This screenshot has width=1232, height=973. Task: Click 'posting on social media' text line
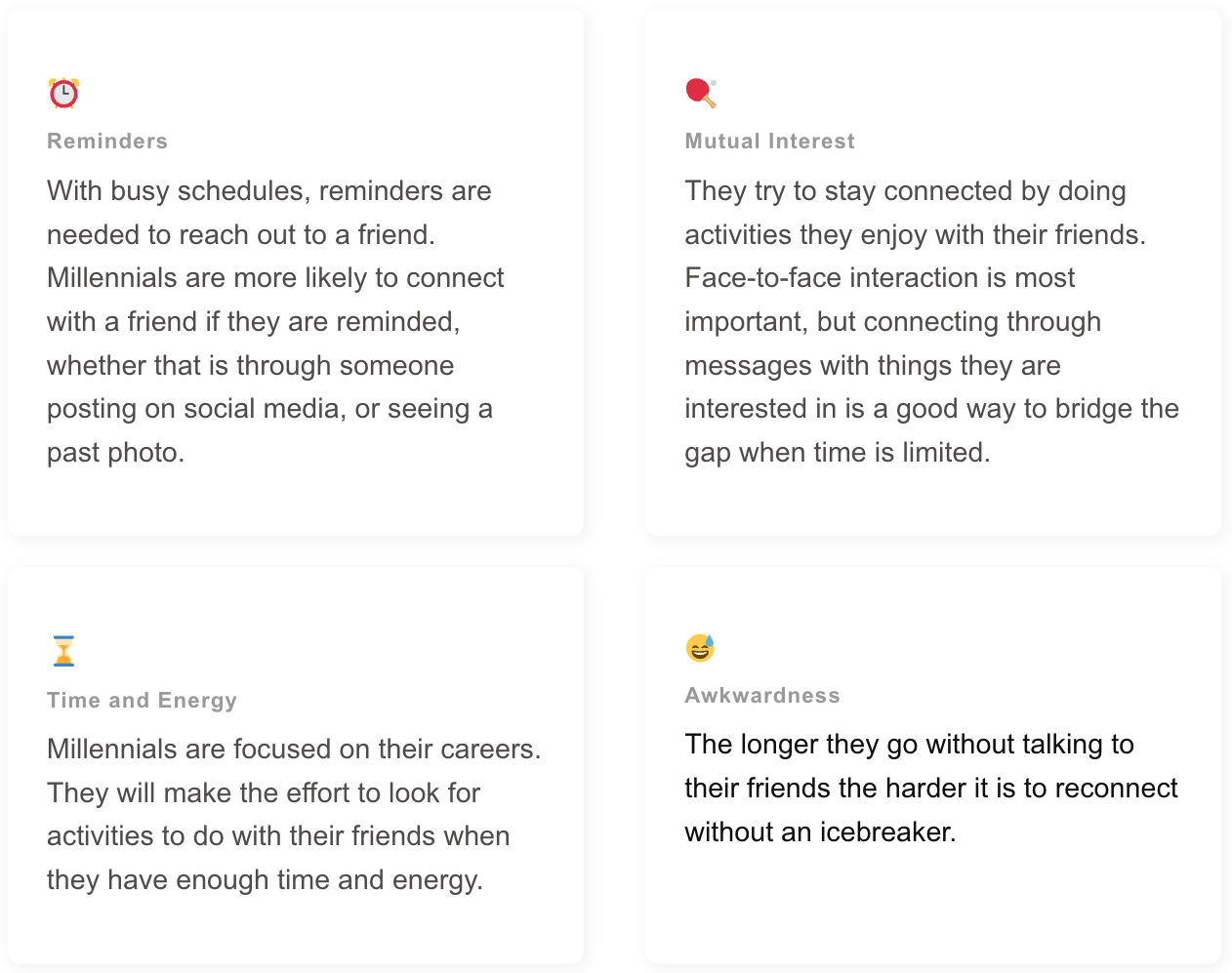point(269,409)
